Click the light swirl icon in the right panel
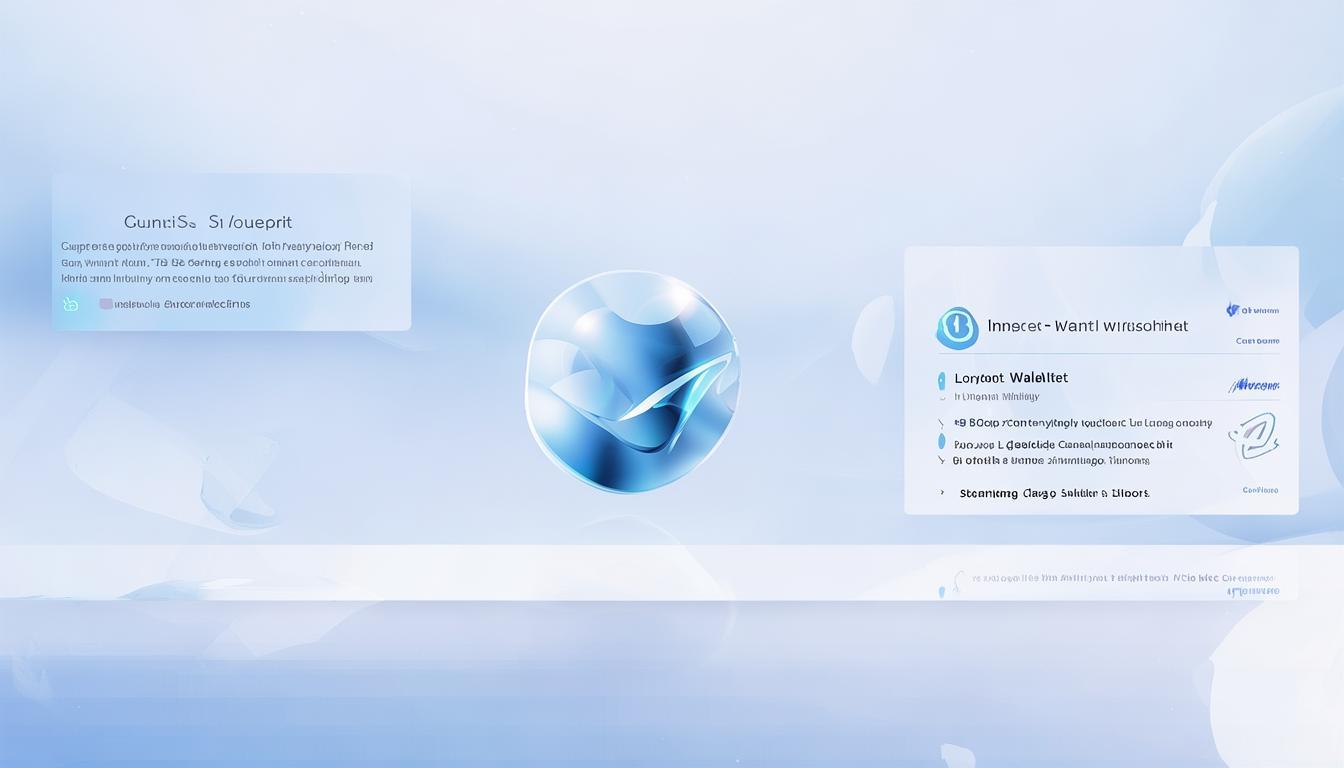1344x768 pixels. [x=1254, y=436]
